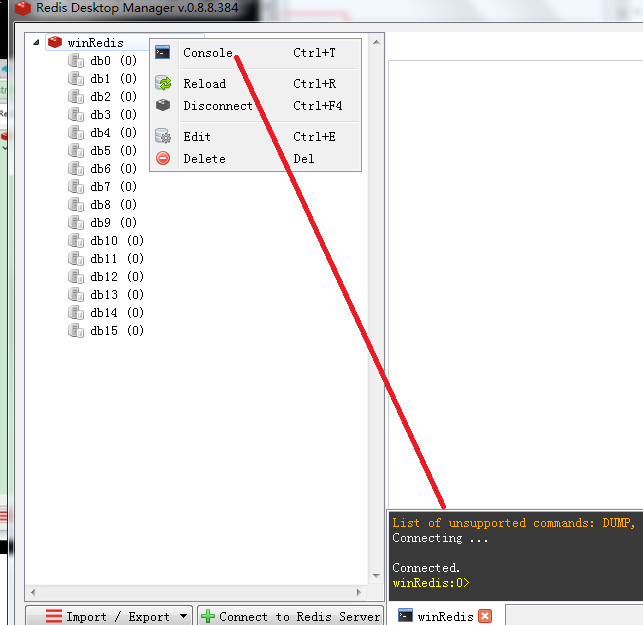Click the green plus connect icon

tap(208, 616)
